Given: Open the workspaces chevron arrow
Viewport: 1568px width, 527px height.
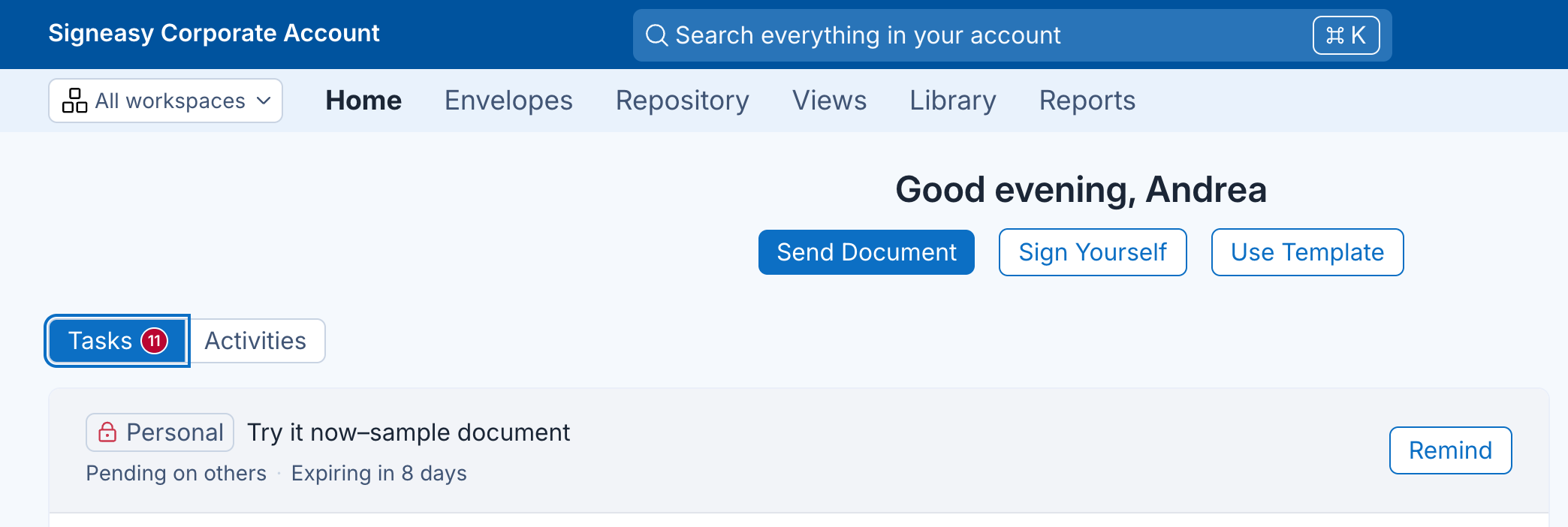Looking at the screenshot, I should coord(264,101).
